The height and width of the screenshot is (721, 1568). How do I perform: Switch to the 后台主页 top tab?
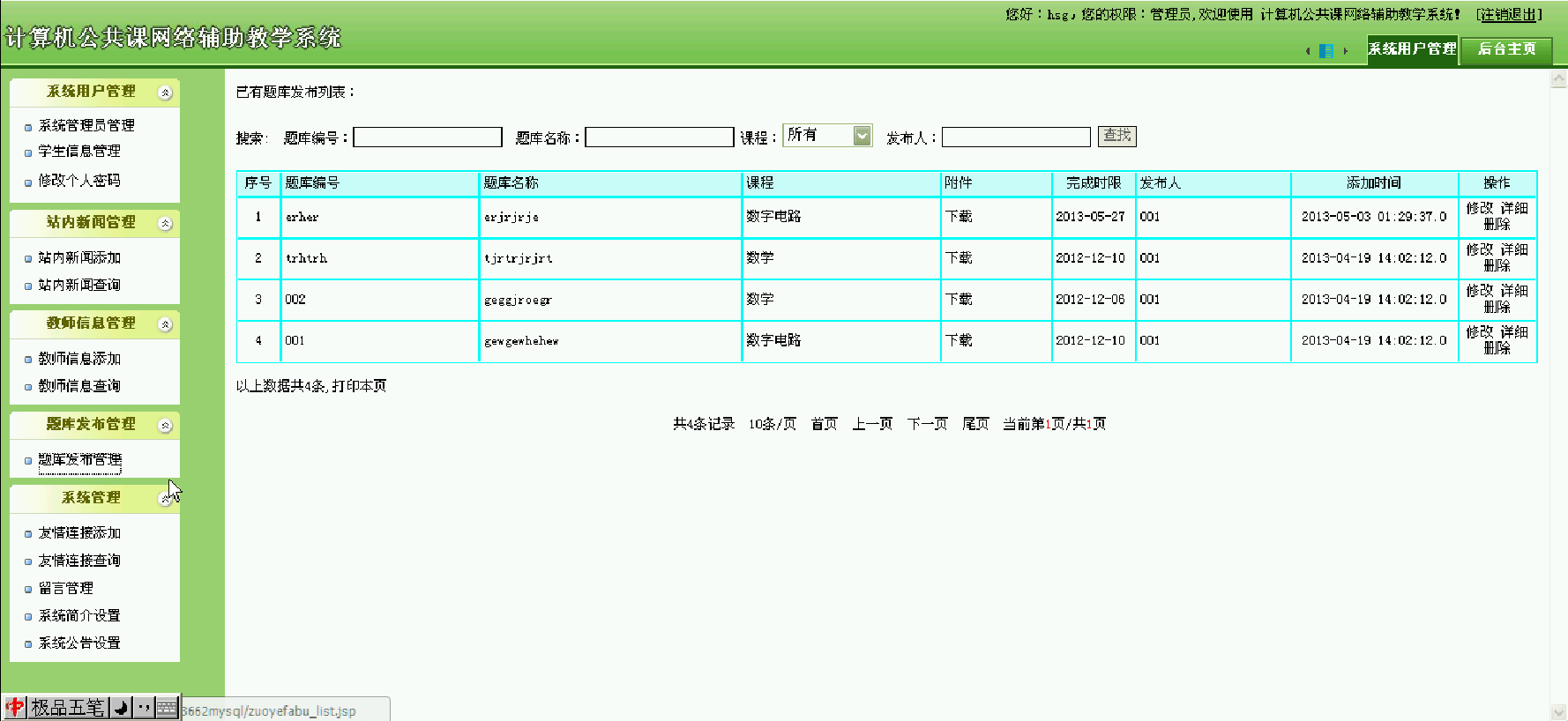click(1506, 49)
